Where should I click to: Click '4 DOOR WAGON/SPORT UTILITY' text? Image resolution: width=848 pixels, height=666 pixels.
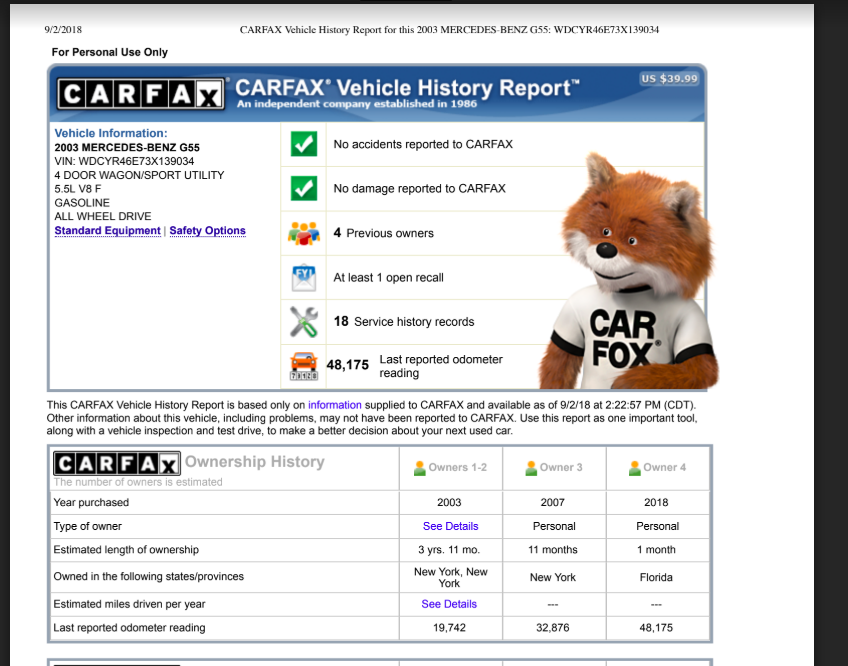click(x=139, y=175)
